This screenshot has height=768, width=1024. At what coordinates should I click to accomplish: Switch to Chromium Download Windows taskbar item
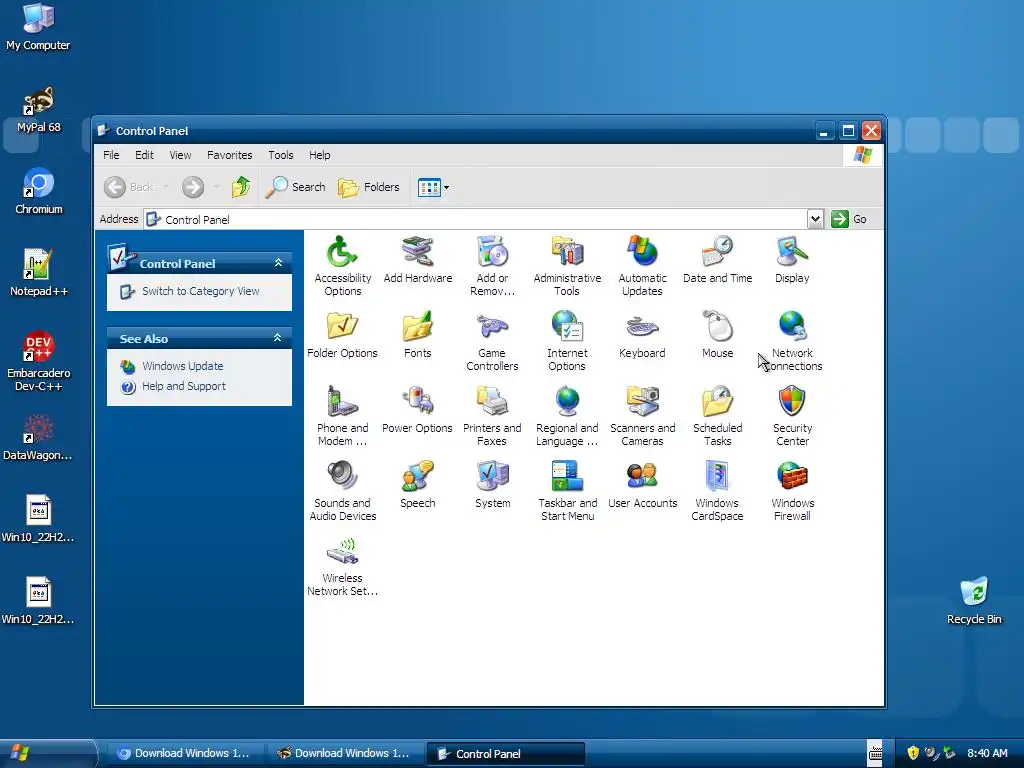pos(184,754)
